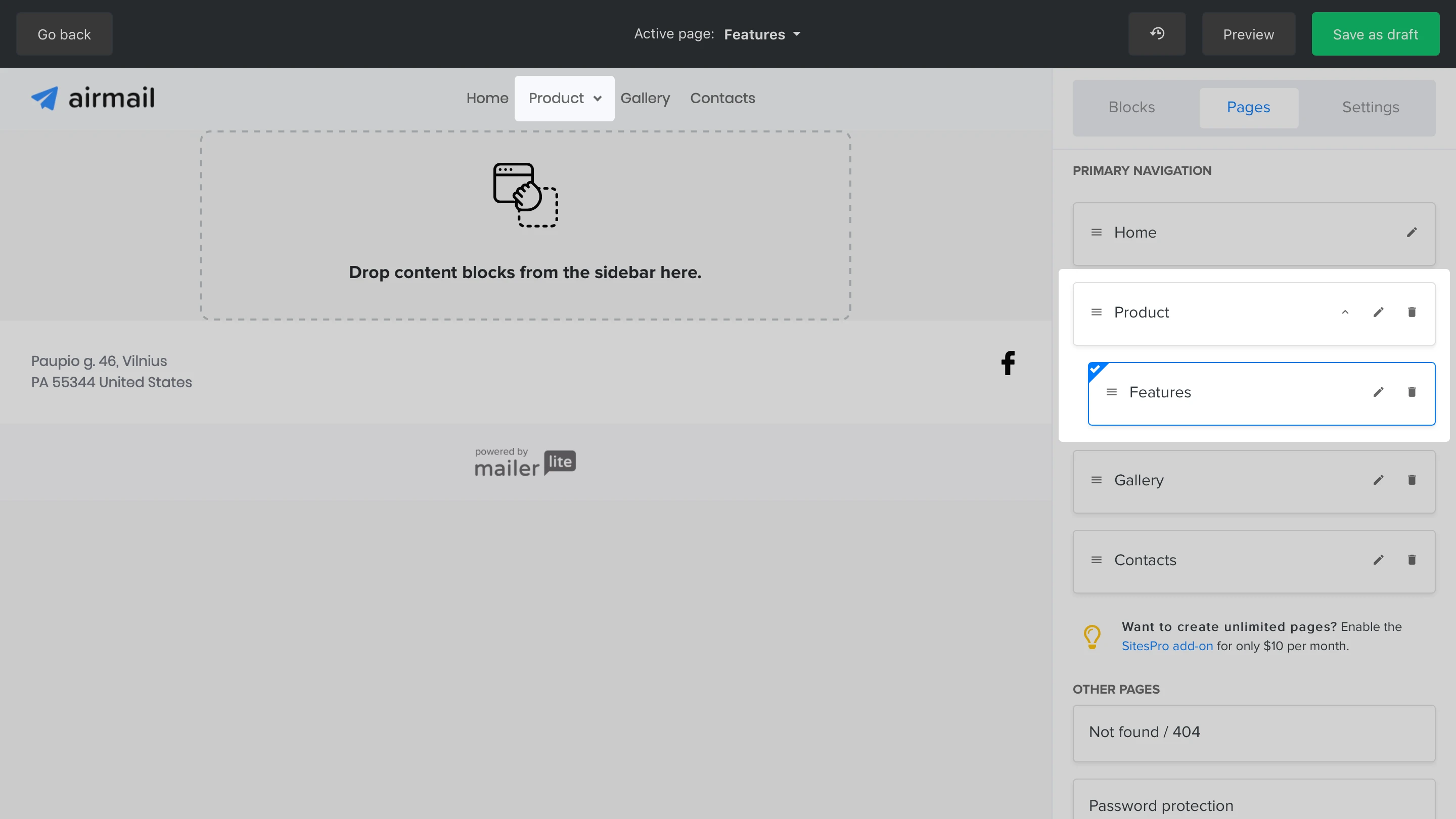Screen dimensions: 1456x819
Task: Click pencil icon for Gallery page
Action: 1378,480
